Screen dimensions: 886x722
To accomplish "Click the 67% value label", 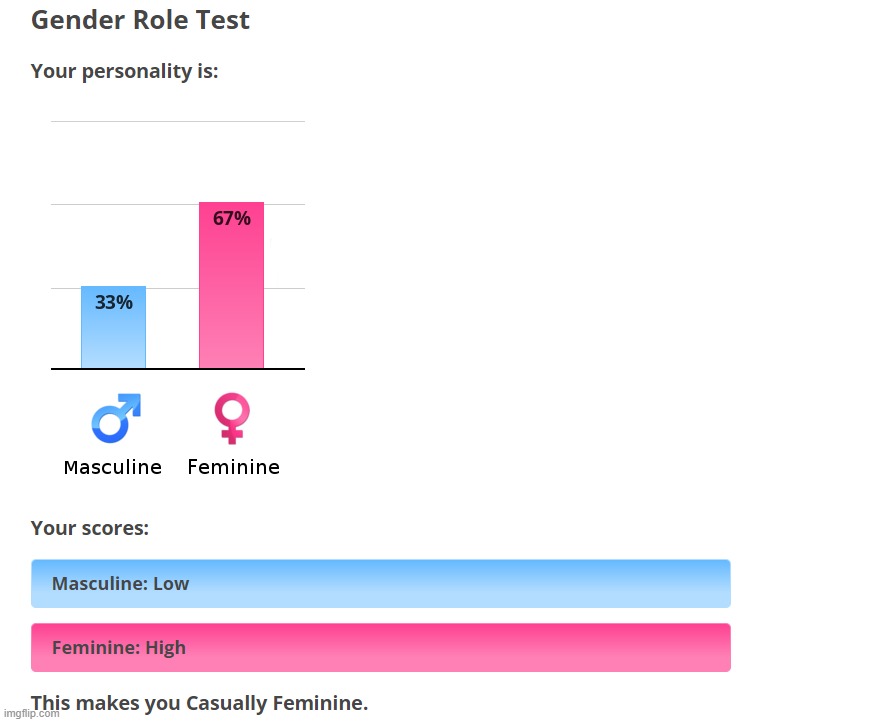I will click(232, 218).
